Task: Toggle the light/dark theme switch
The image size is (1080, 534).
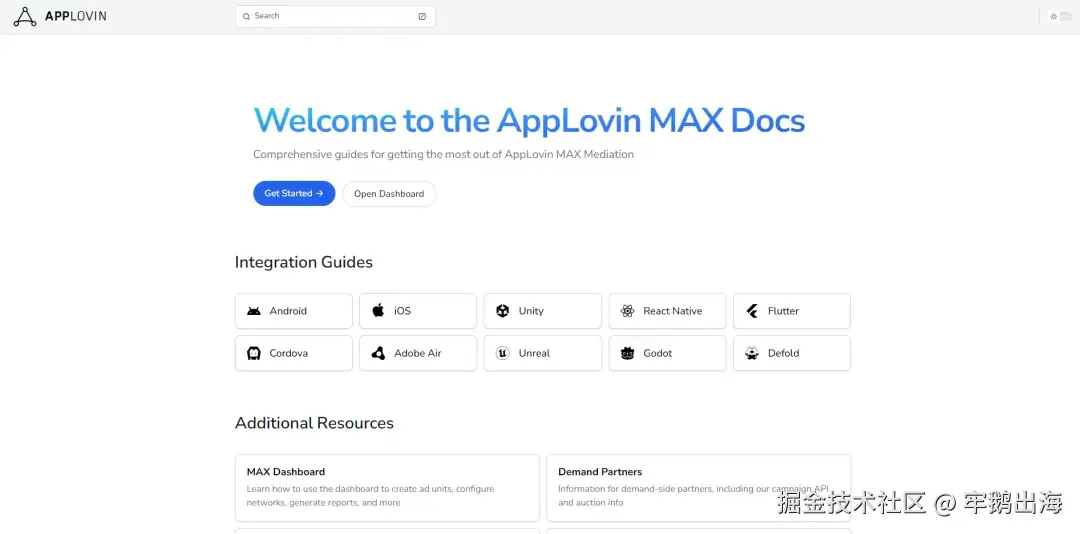Action: point(1060,17)
